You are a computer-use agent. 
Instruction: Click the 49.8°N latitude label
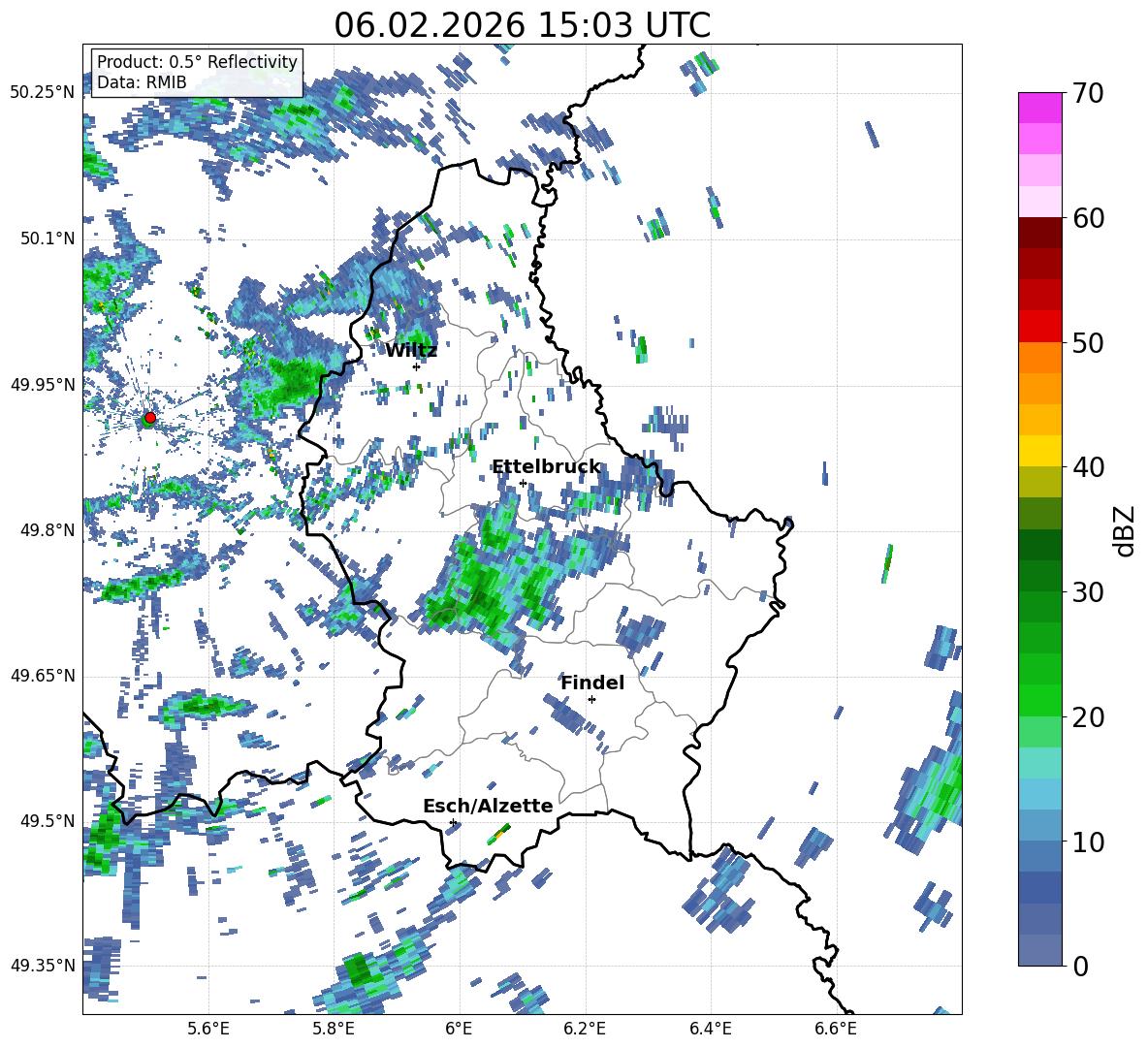pyautogui.click(x=48, y=529)
